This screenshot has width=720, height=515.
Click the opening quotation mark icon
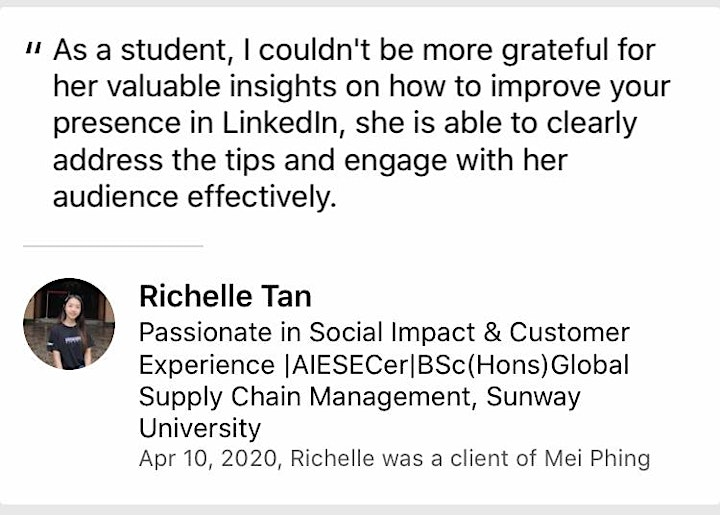34,48
